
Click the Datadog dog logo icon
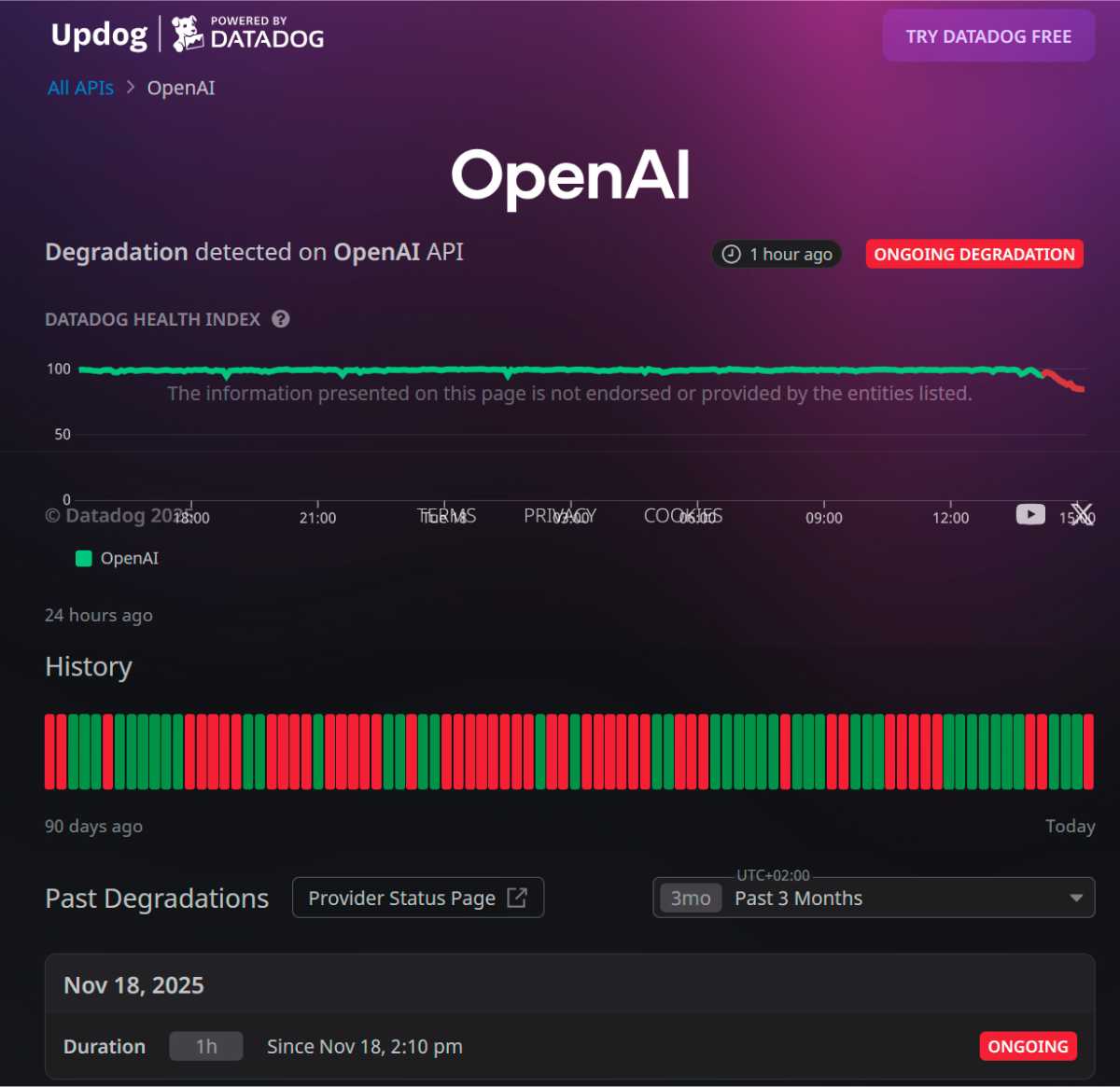point(188,34)
